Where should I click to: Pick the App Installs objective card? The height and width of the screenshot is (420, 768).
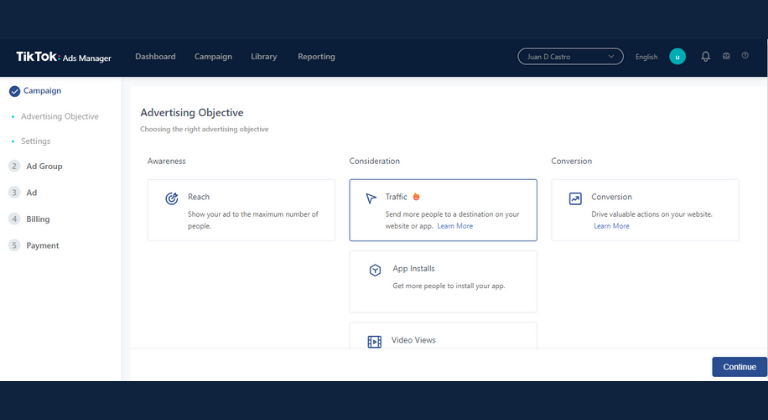[x=442, y=281]
